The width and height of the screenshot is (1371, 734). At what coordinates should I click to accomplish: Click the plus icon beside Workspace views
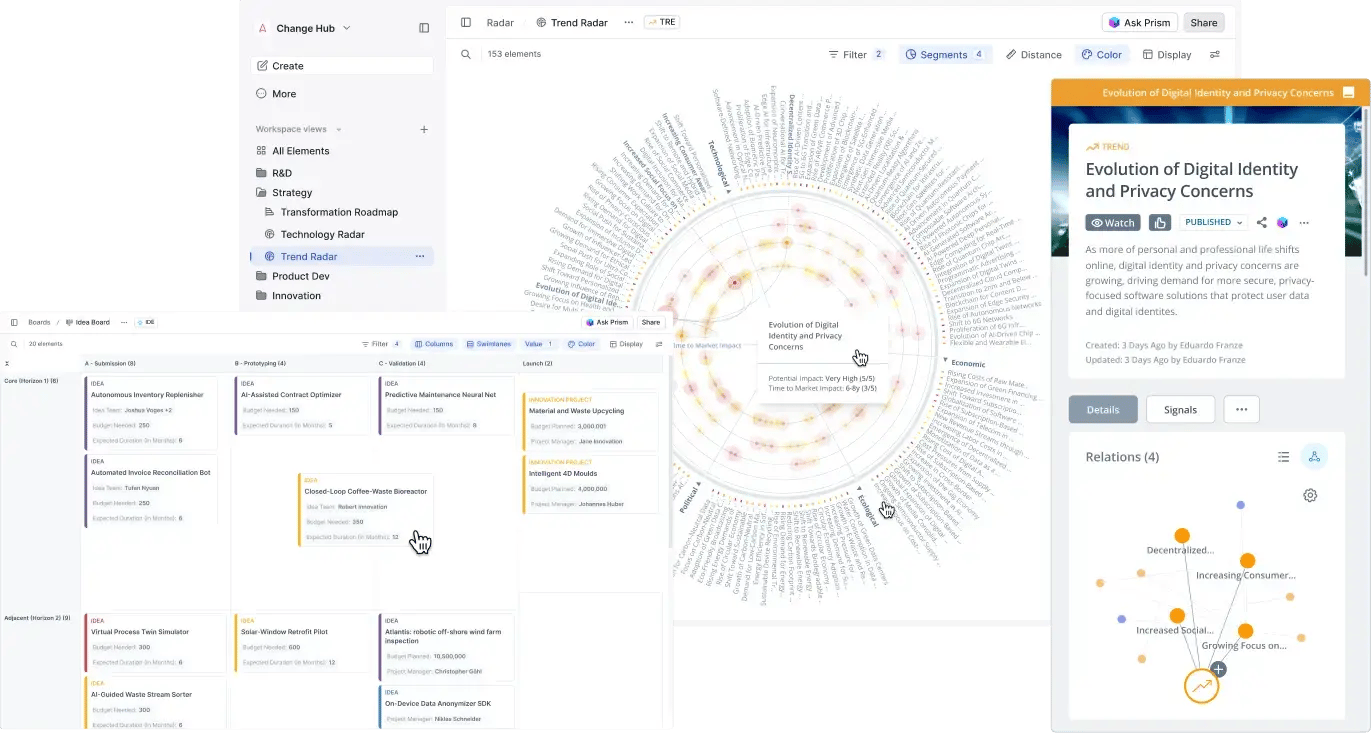pos(424,130)
